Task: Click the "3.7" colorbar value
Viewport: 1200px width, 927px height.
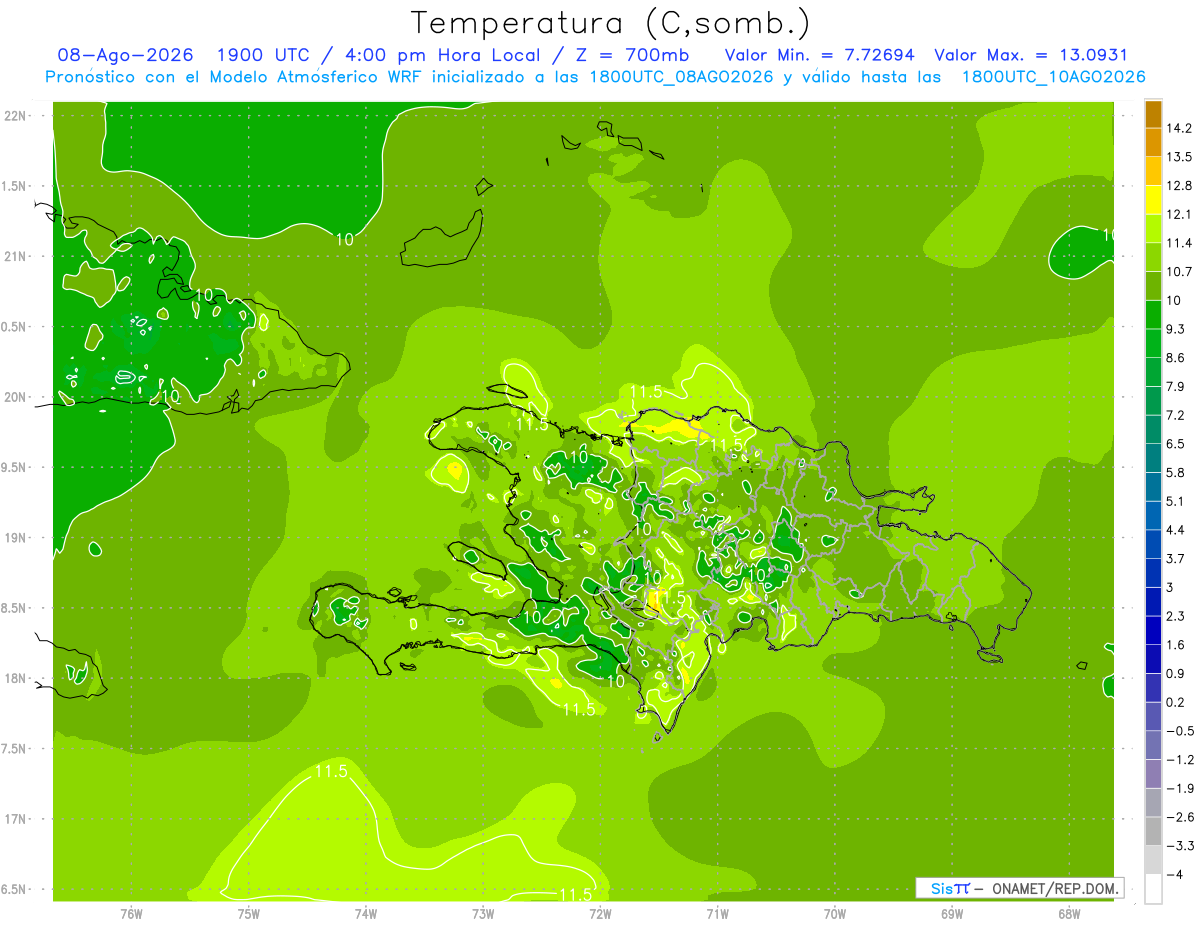Action: point(1175,559)
